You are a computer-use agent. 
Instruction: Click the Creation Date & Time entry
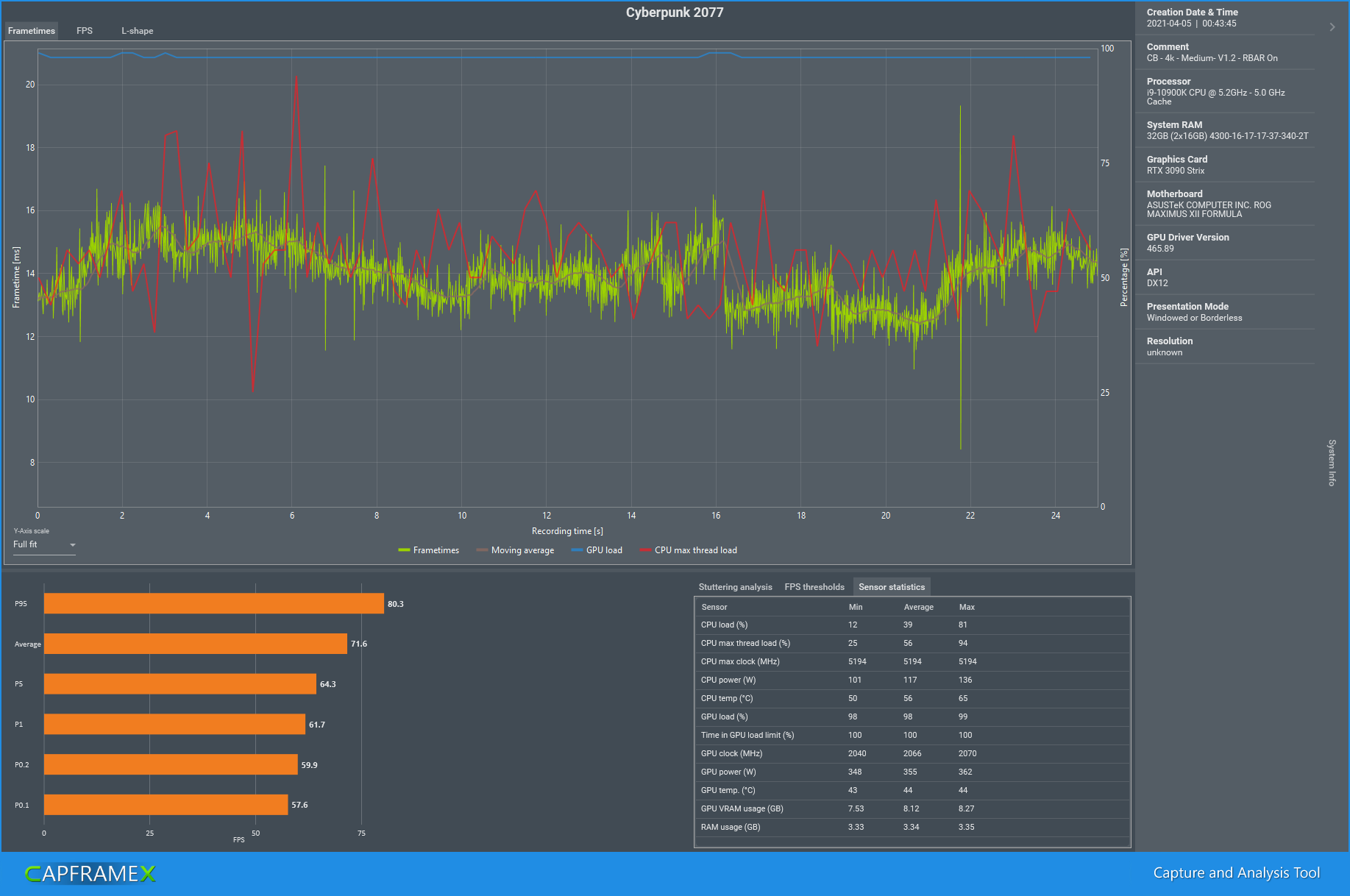pyautogui.click(x=1225, y=18)
